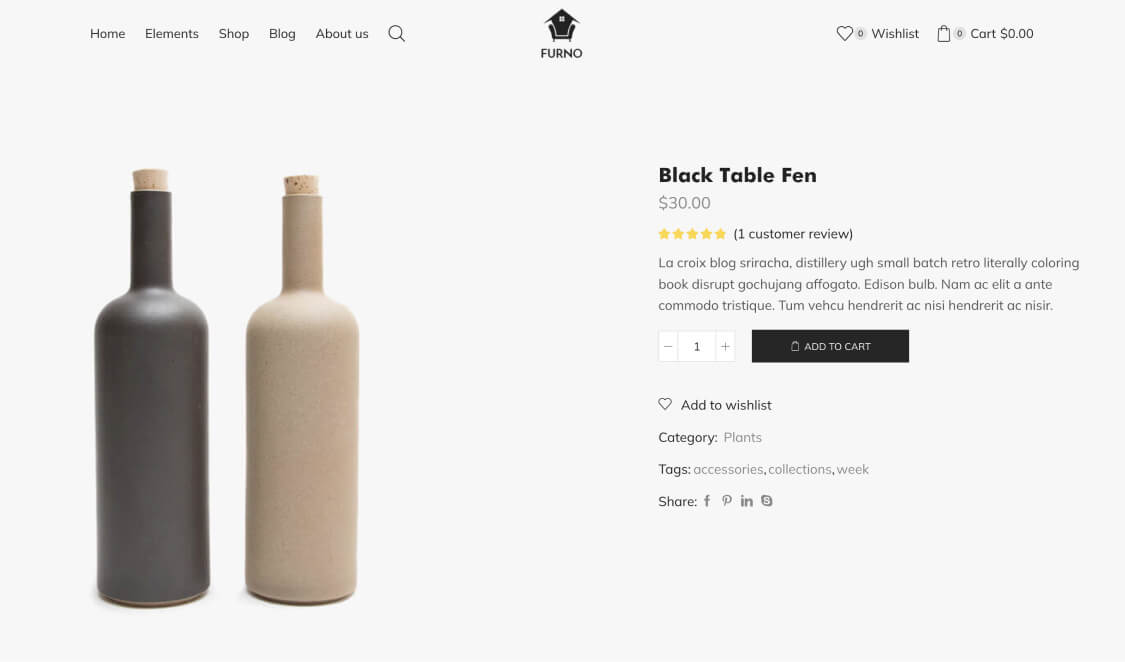Click the product bottles image
This screenshot has height=662, width=1125.
click(227, 390)
